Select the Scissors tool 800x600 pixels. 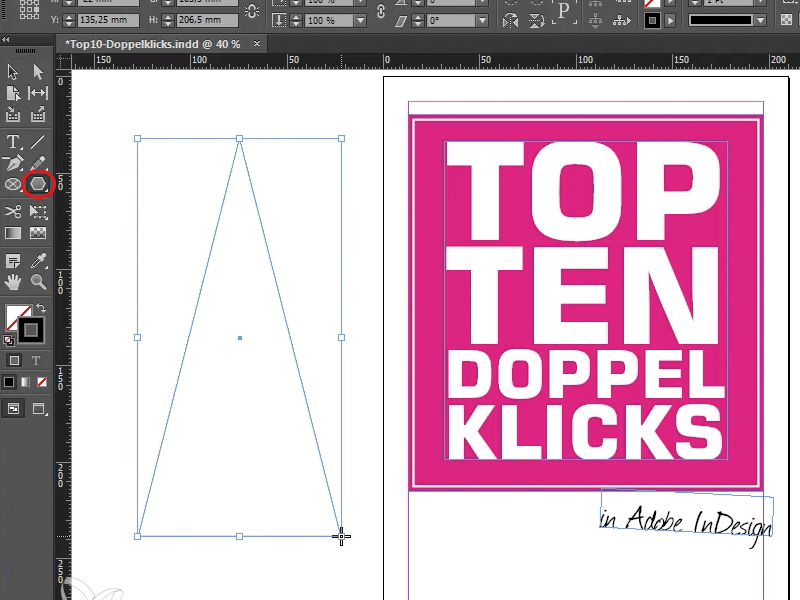click(13, 211)
